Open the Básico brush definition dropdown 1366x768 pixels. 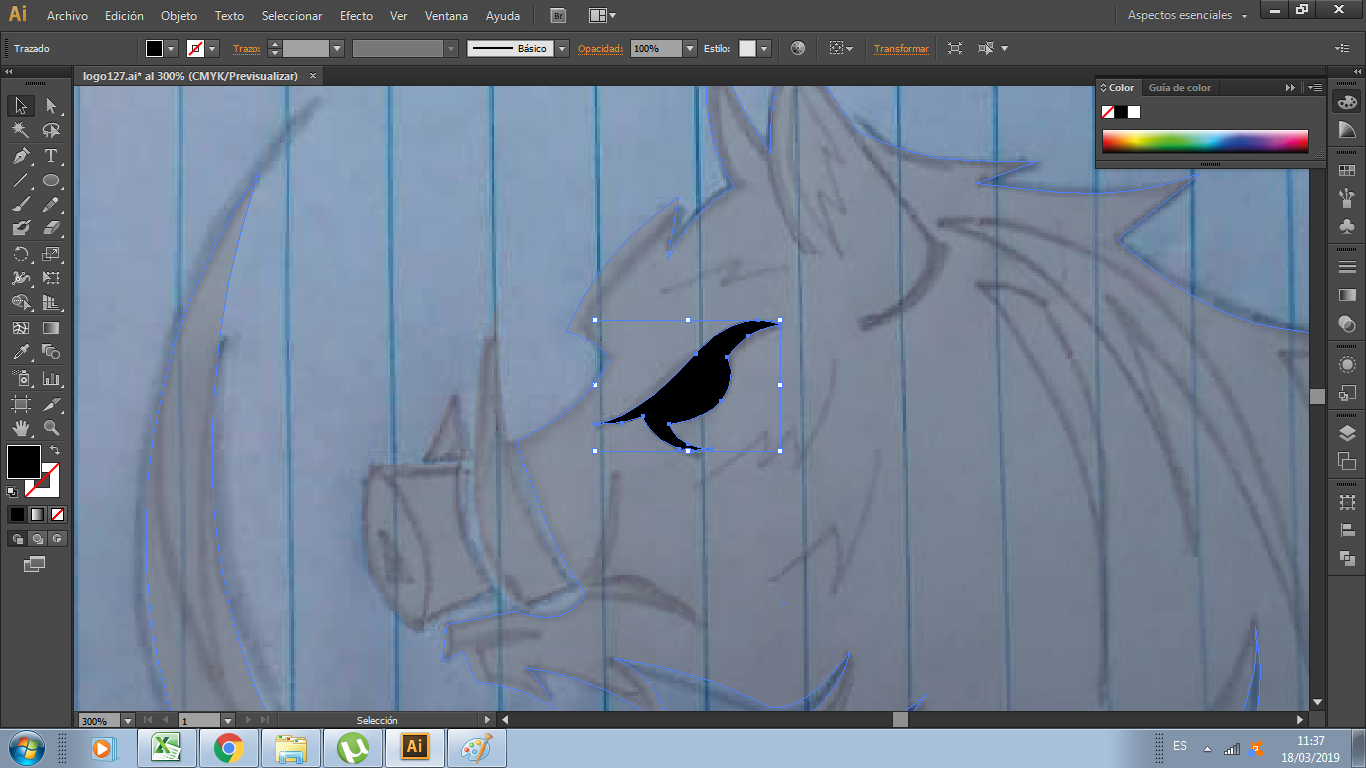coord(562,48)
